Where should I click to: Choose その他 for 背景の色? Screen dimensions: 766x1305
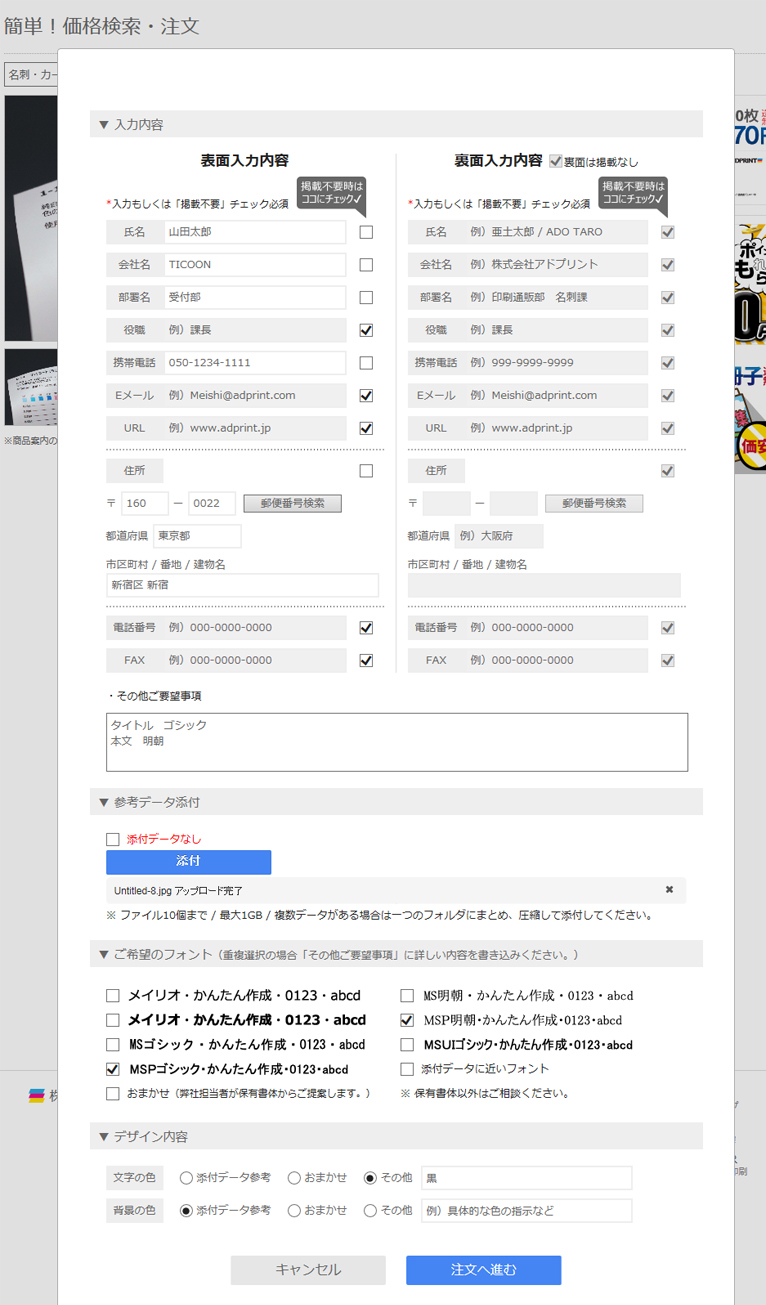[370, 1211]
